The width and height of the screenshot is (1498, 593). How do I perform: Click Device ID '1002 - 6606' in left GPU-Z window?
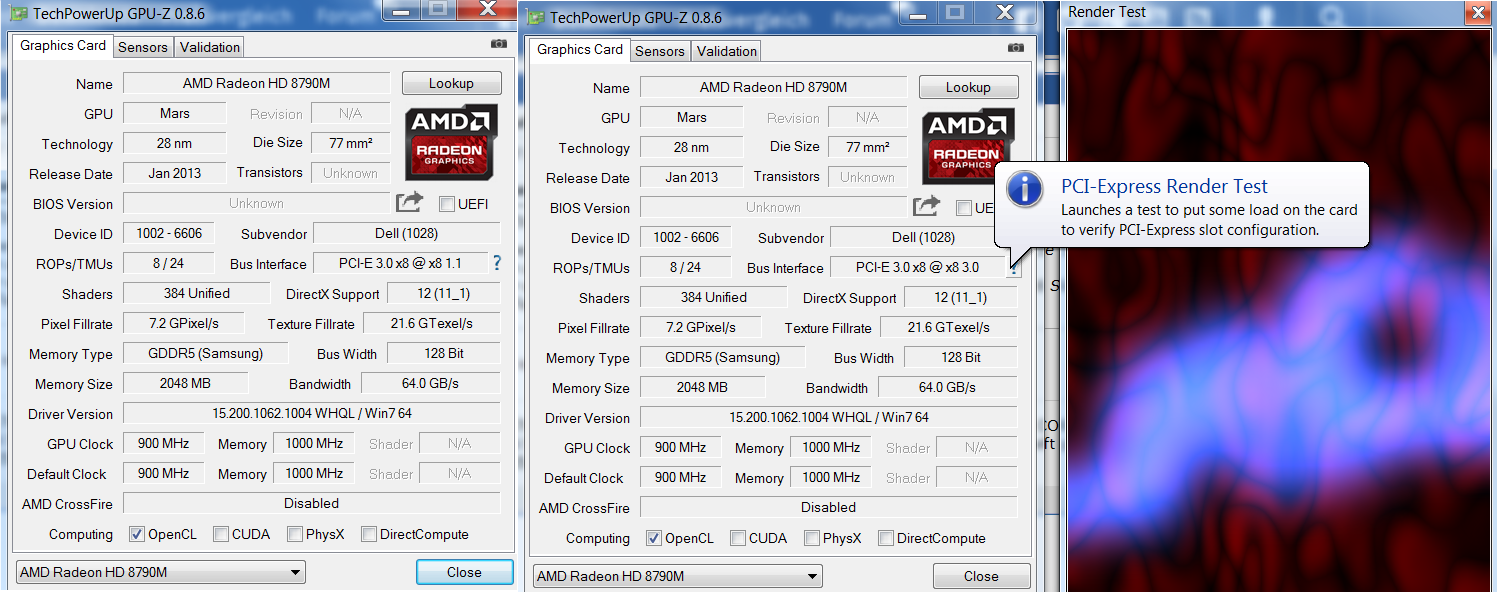pos(168,233)
